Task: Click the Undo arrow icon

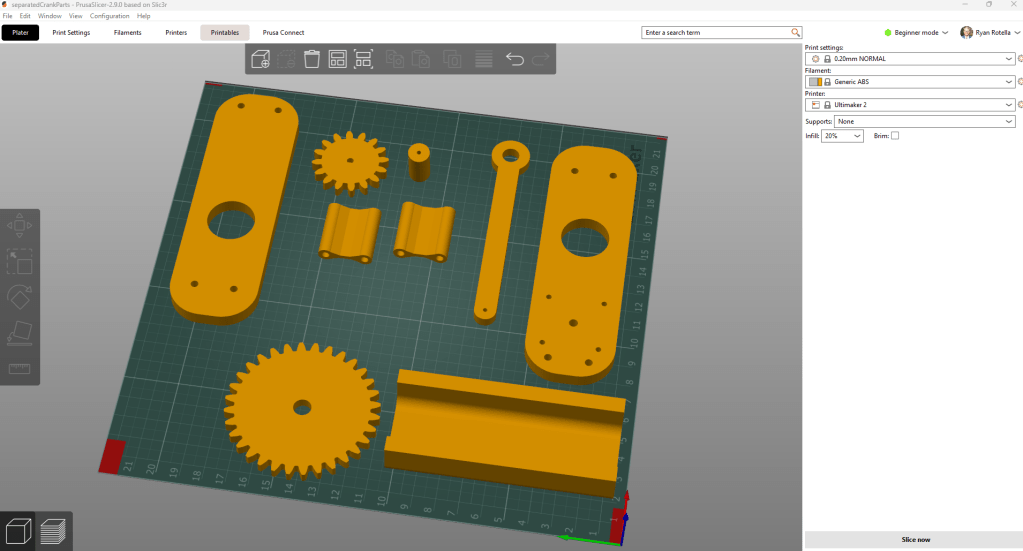Action: click(x=514, y=59)
